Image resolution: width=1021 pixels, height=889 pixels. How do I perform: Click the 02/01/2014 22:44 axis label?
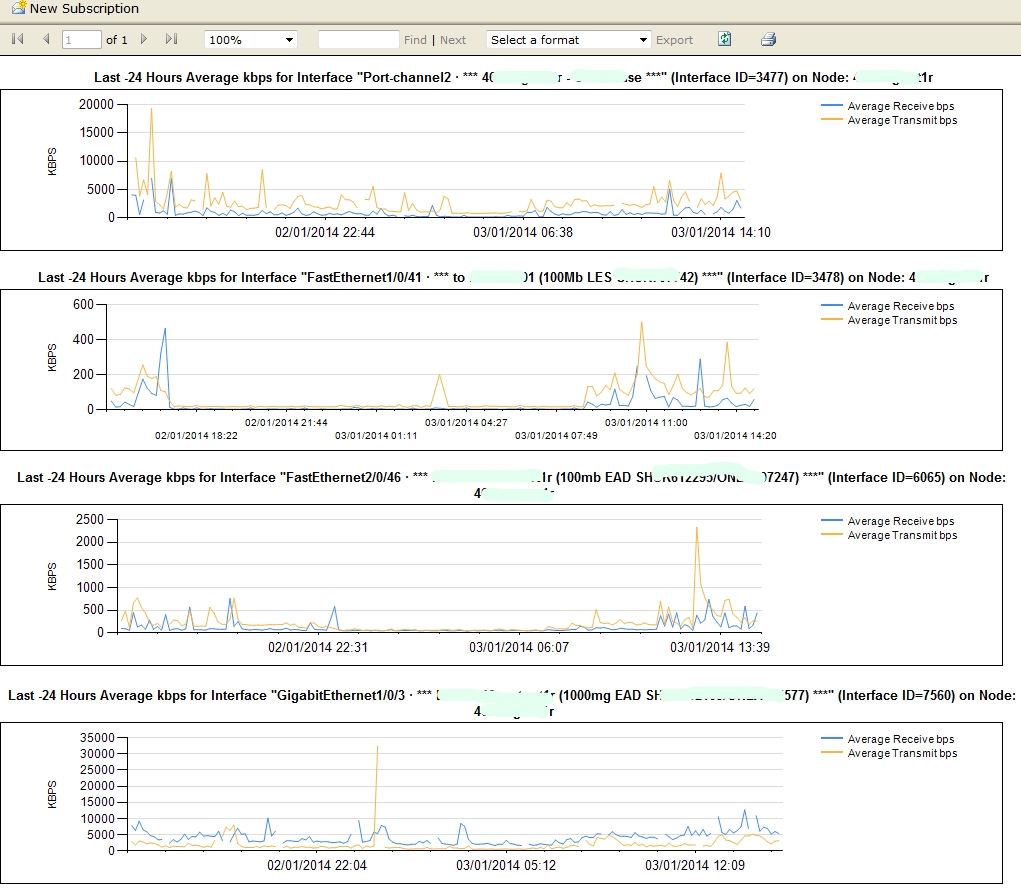tap(325, 233)
